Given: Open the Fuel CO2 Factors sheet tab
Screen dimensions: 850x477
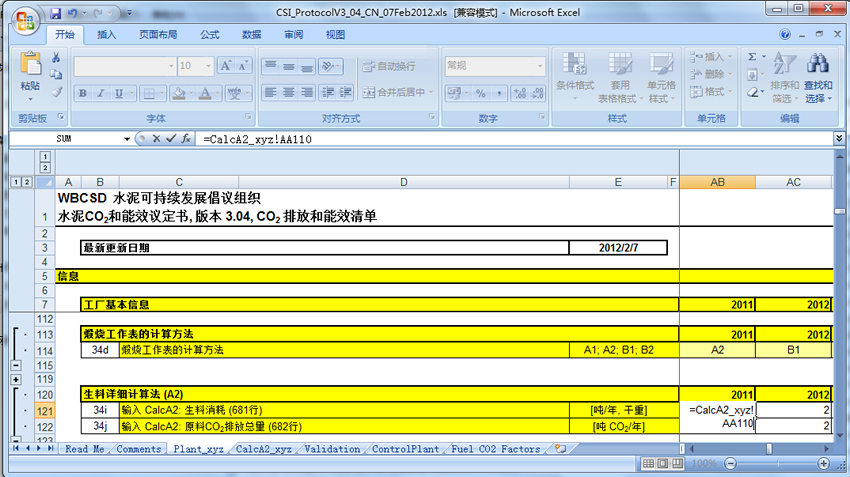Looking at the screenshot, I should tap(495, 449).
